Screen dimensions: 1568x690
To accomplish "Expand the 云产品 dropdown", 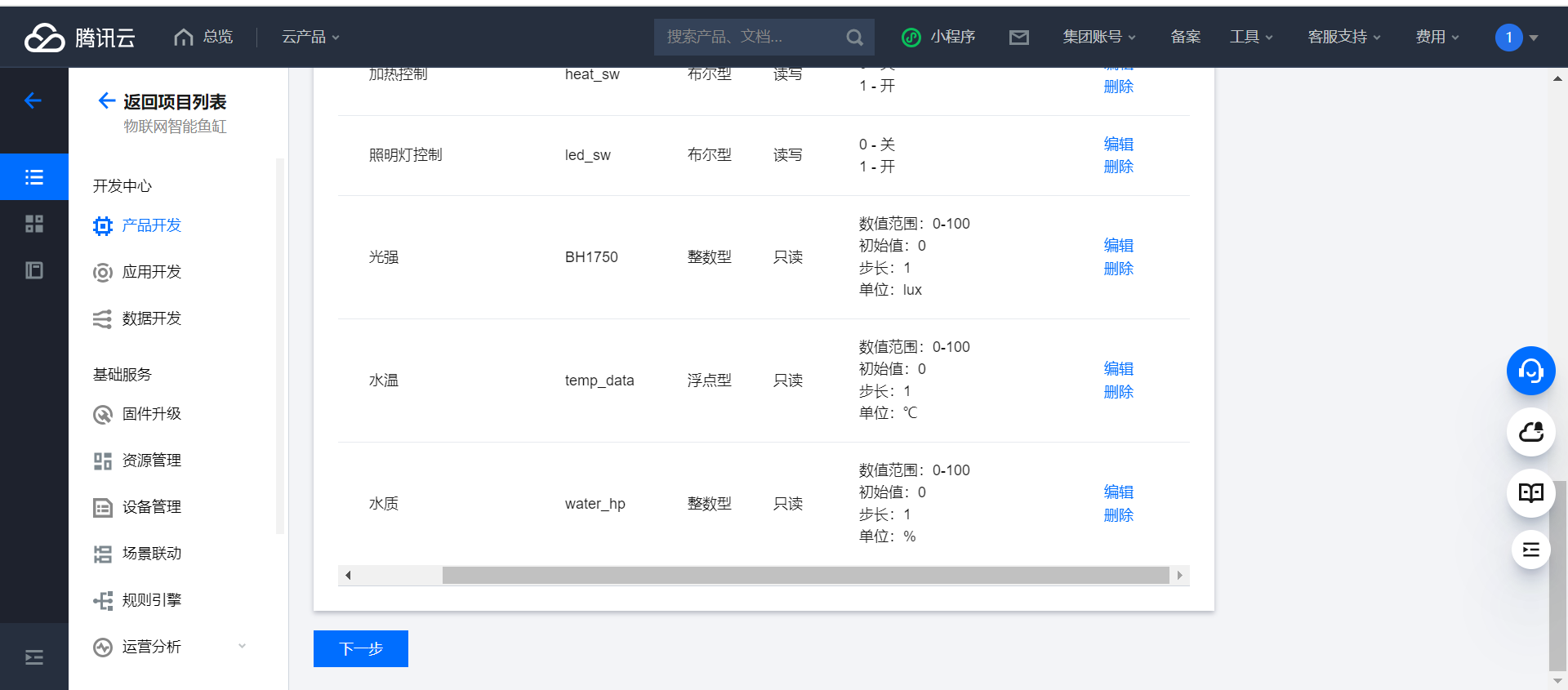I will (x=310, y=38).
